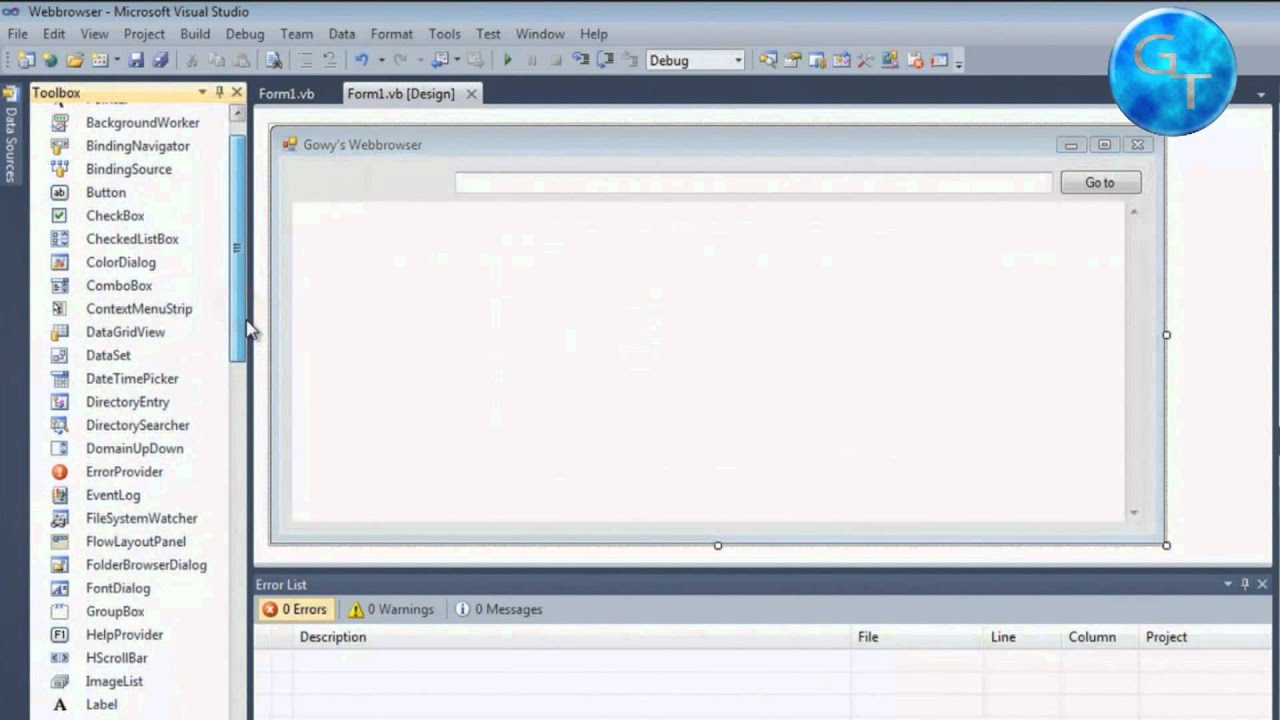Open the Undo history dropdown arrow
This screenshot has height=720, width=1280.
(x=381, y=60)
